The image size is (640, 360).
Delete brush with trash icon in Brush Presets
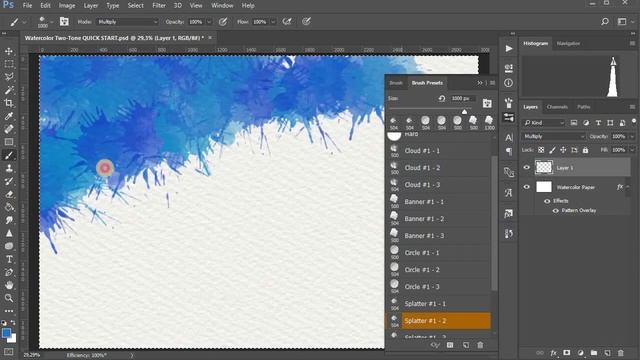480,345
